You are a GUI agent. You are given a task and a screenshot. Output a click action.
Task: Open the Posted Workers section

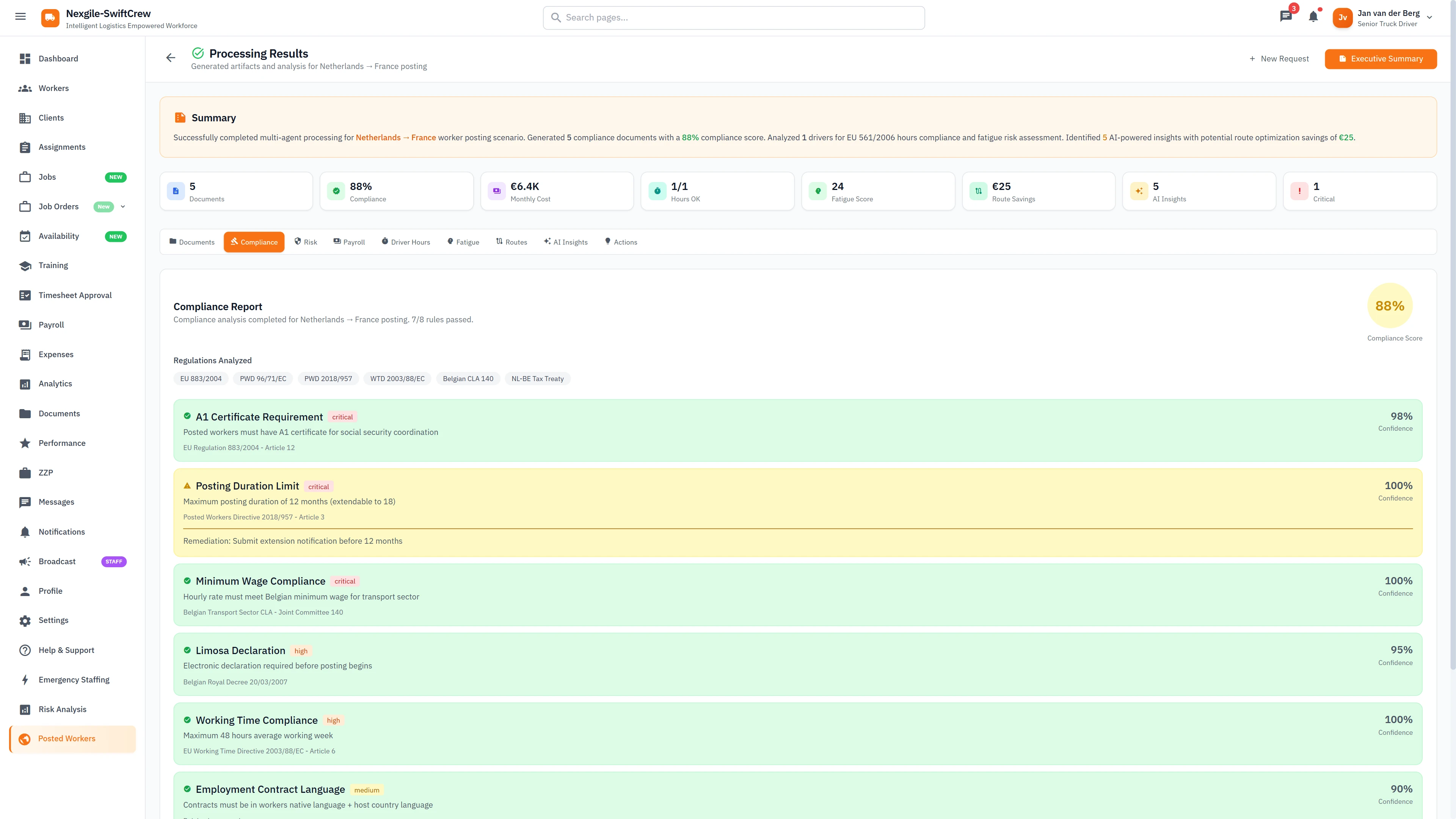click(67, 738)
